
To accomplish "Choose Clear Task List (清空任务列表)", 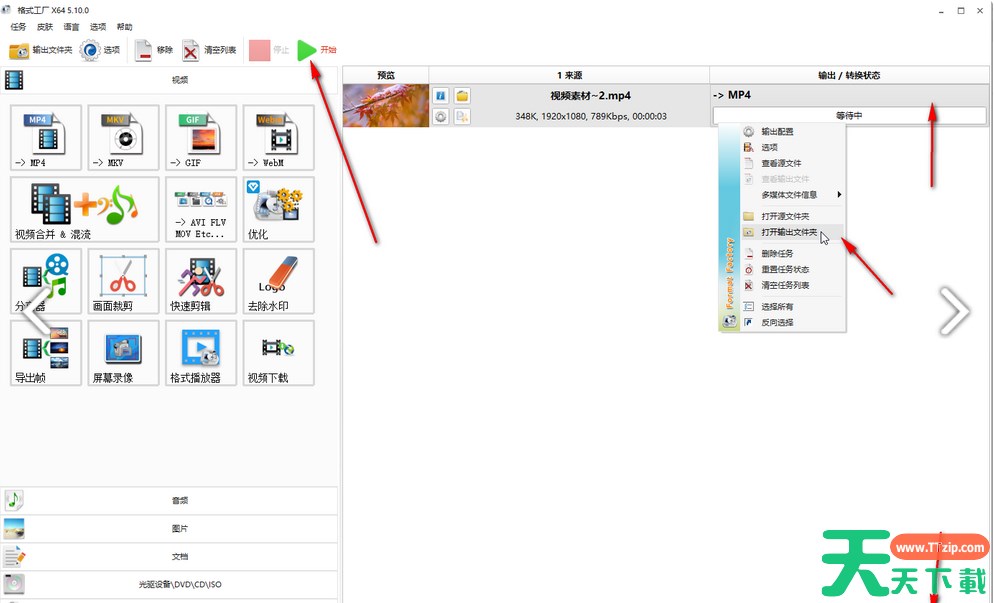I will tap(792, 285).
